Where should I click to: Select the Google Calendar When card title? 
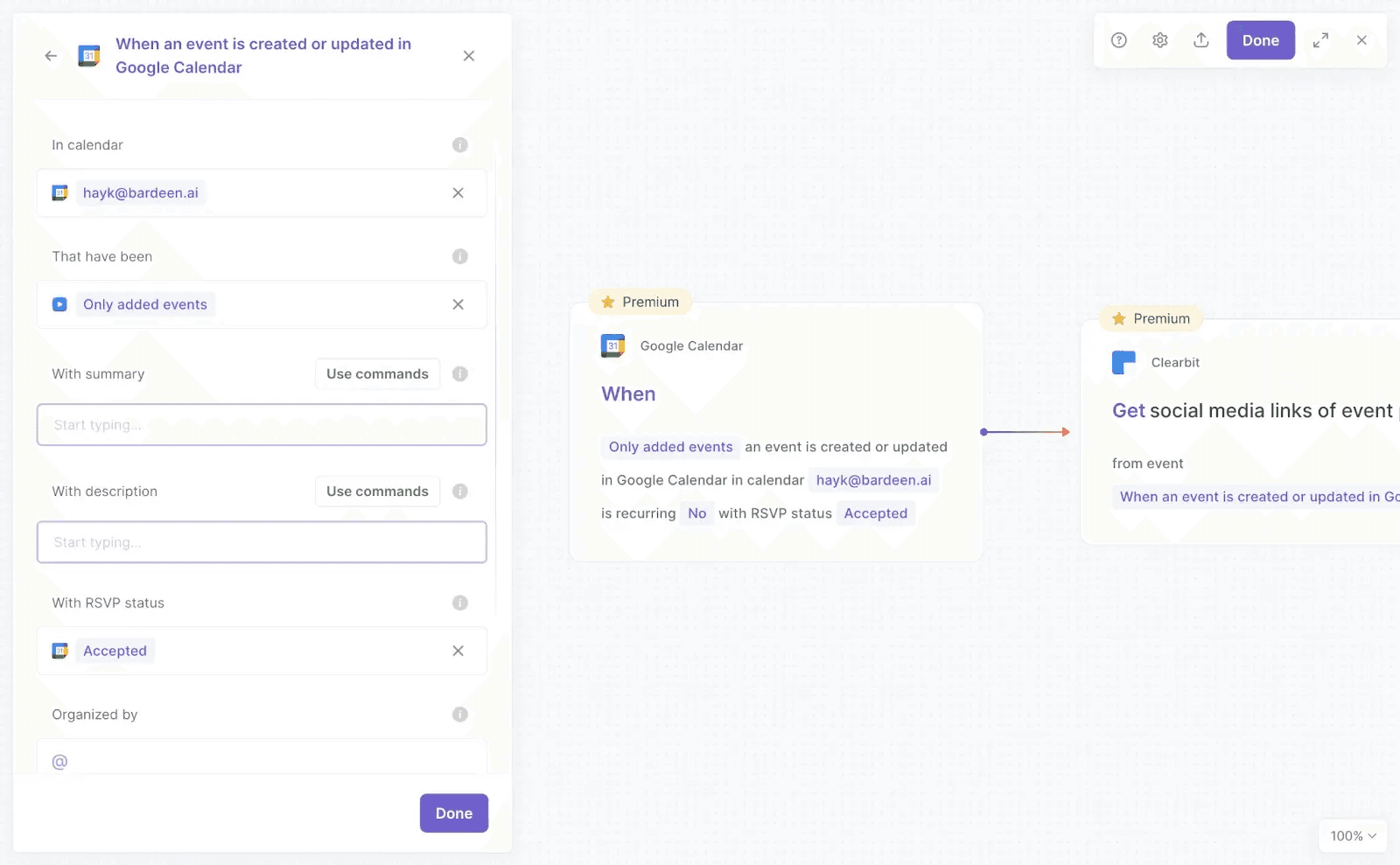[628, 394]
